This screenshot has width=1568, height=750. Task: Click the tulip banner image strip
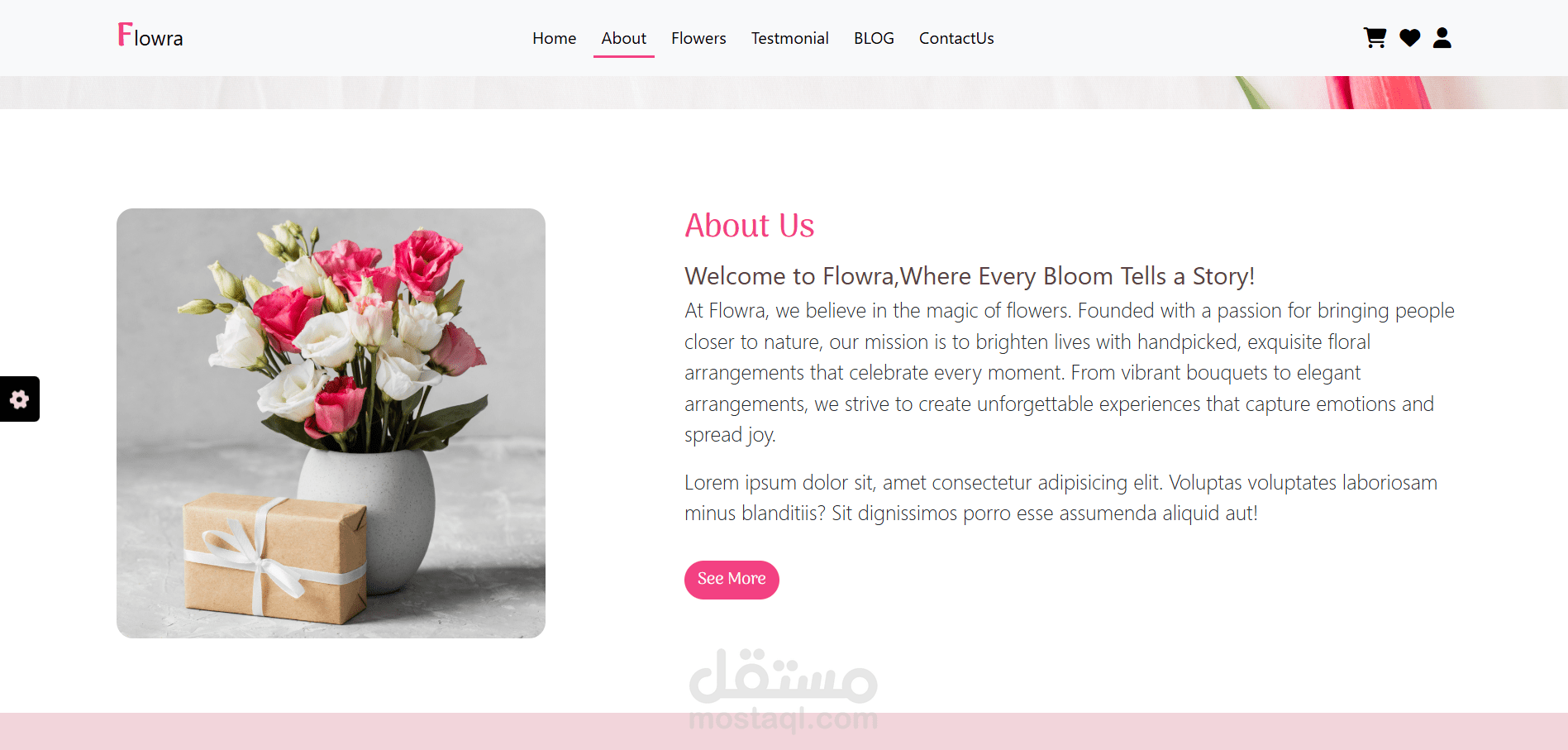click(784, 93)
